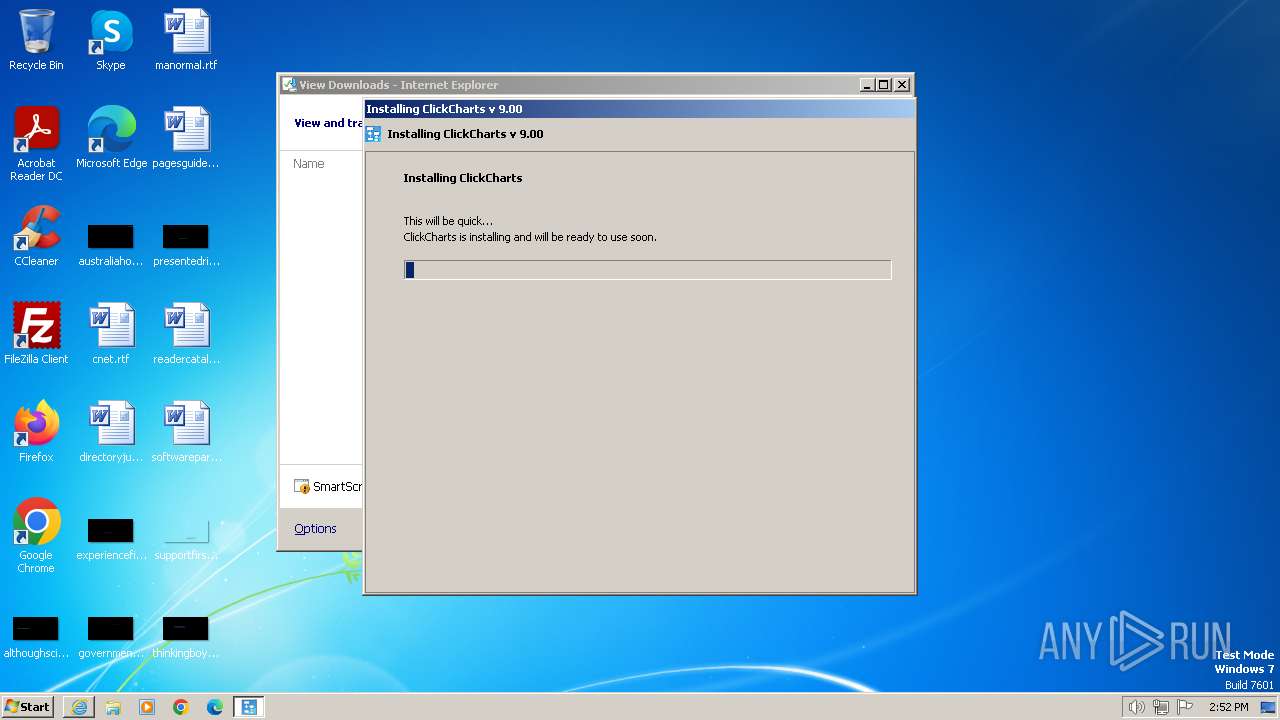Screen dimensions: 1280x720
Task: Open the Recycle Bin desktop icon
Action: (36, 40)
